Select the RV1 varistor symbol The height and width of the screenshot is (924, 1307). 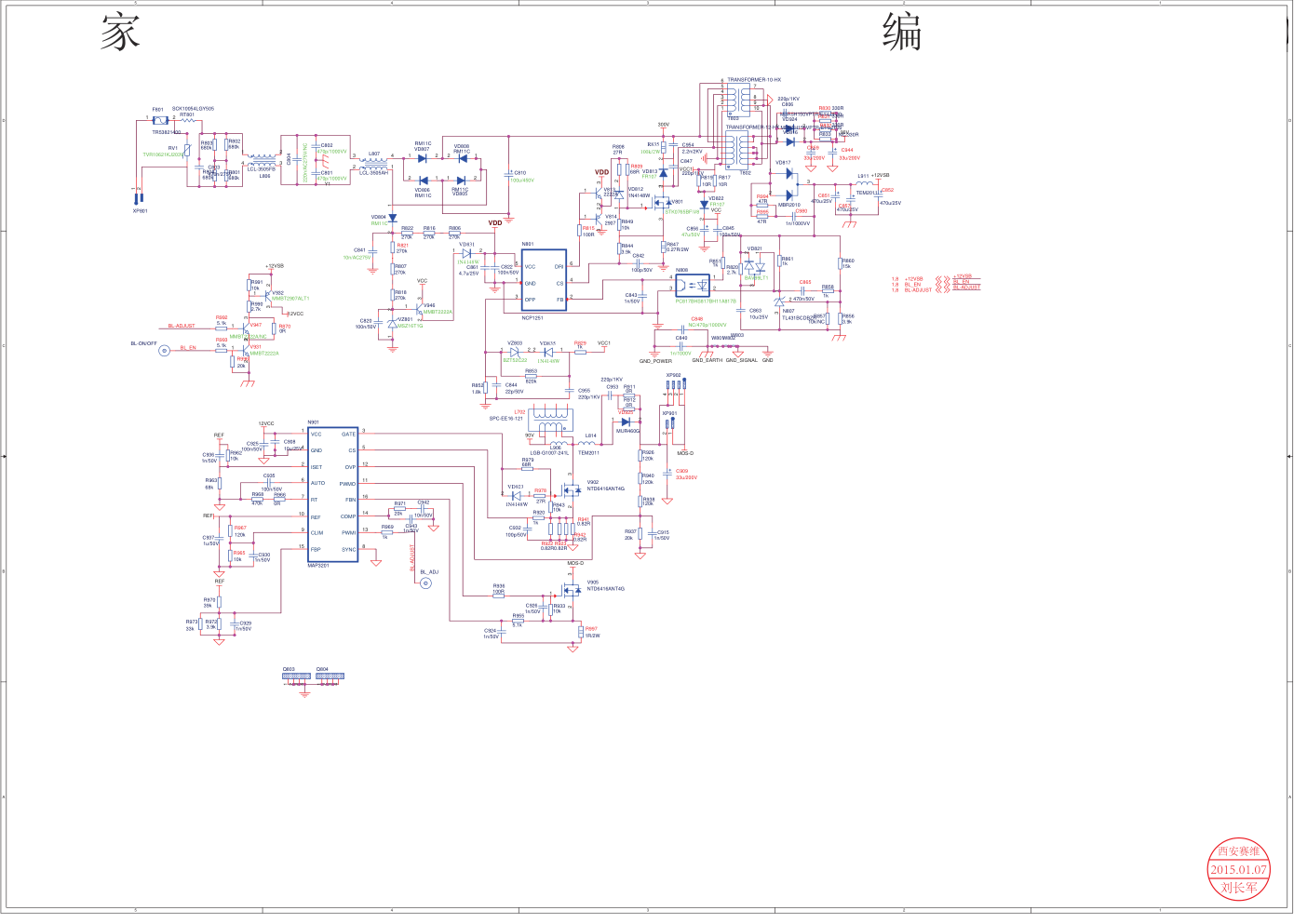[189, 150]
